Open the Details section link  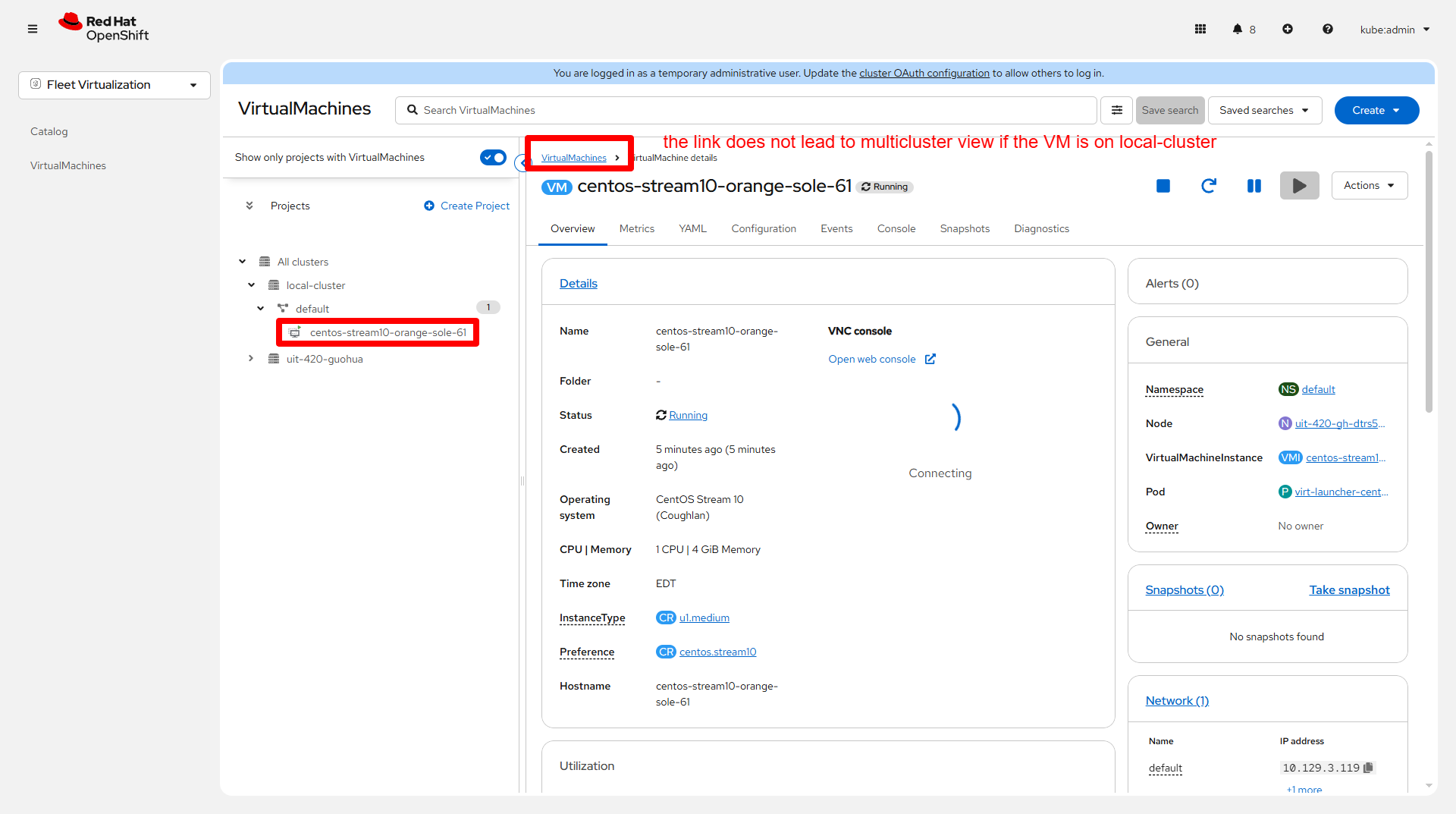tap(579, 284)
